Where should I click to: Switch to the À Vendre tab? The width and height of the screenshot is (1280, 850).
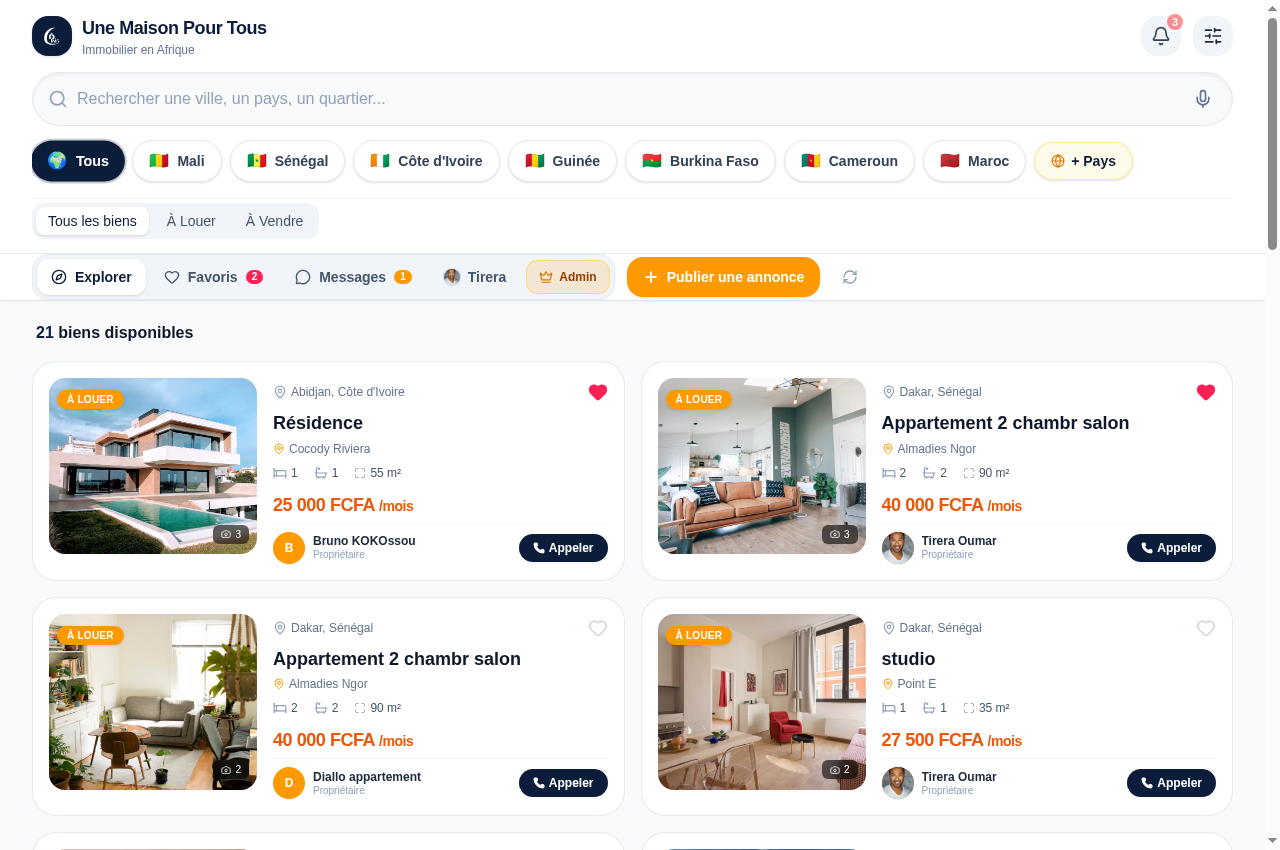pyautogui.click(x=274, y=221)
